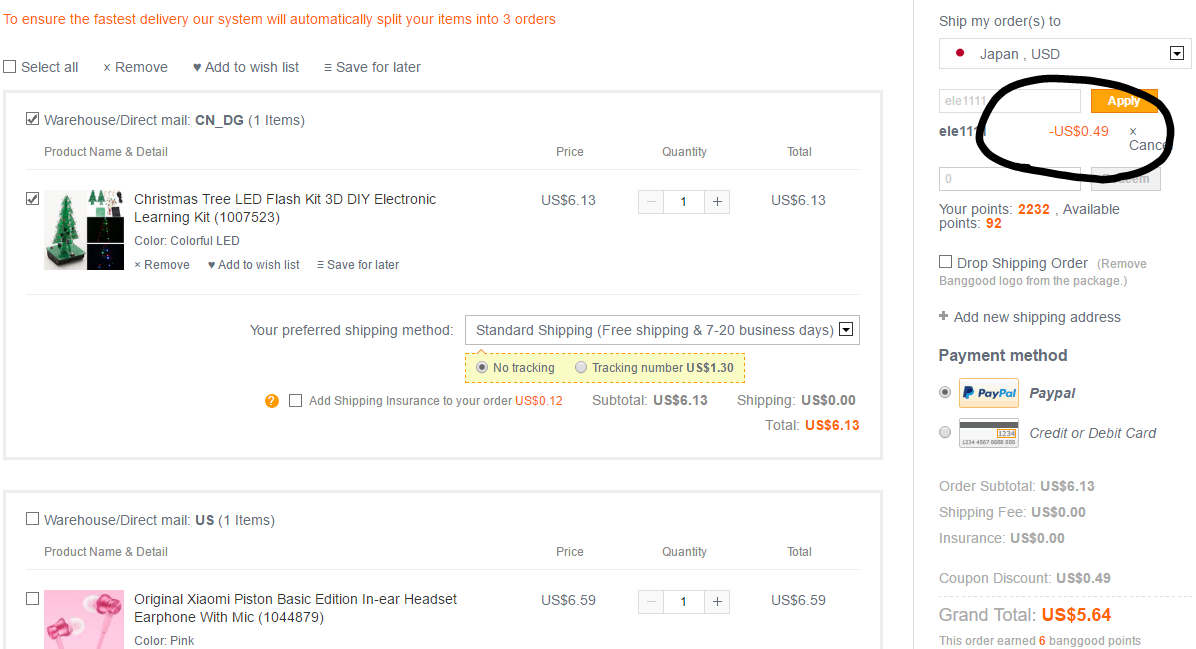Screen dimensions: 1196x649
Task: Click the points redeem input field
Action: pyautogui.click(x=1010, y=178)
